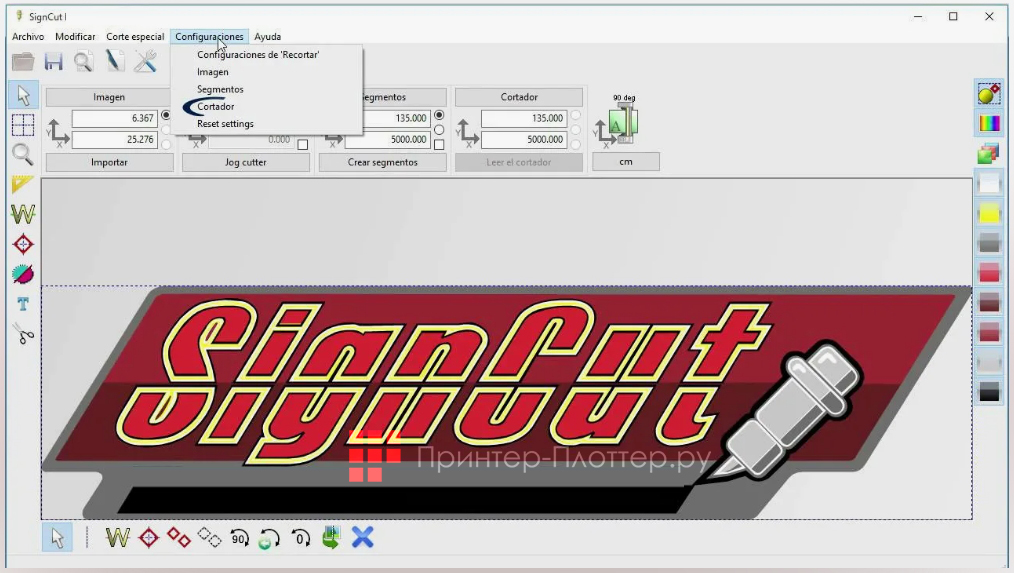Choose Cortador from the Configuraciones menu
Screen dimensions: 1014x573
[216, 107]
